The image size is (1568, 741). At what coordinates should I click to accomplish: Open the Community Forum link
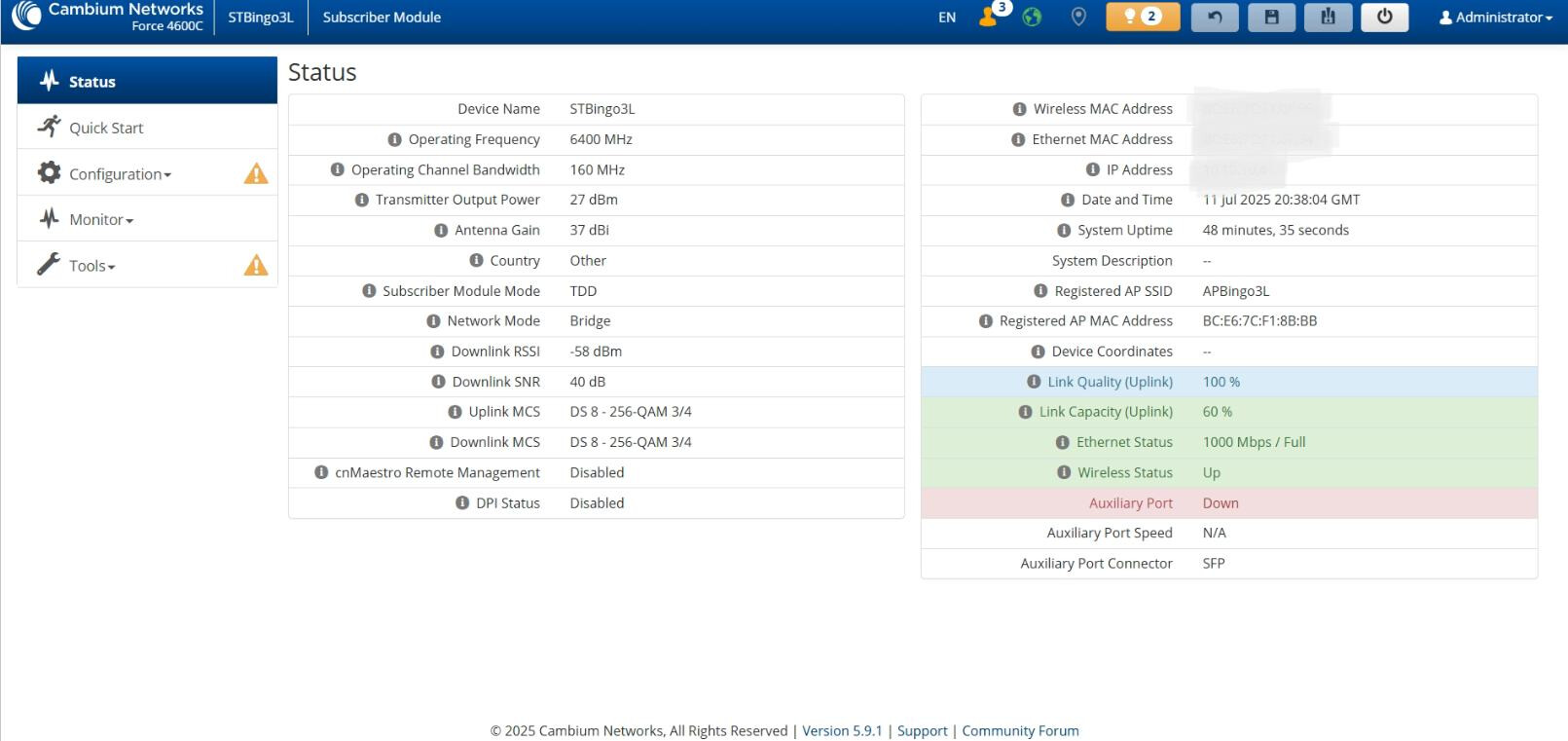1020,730
